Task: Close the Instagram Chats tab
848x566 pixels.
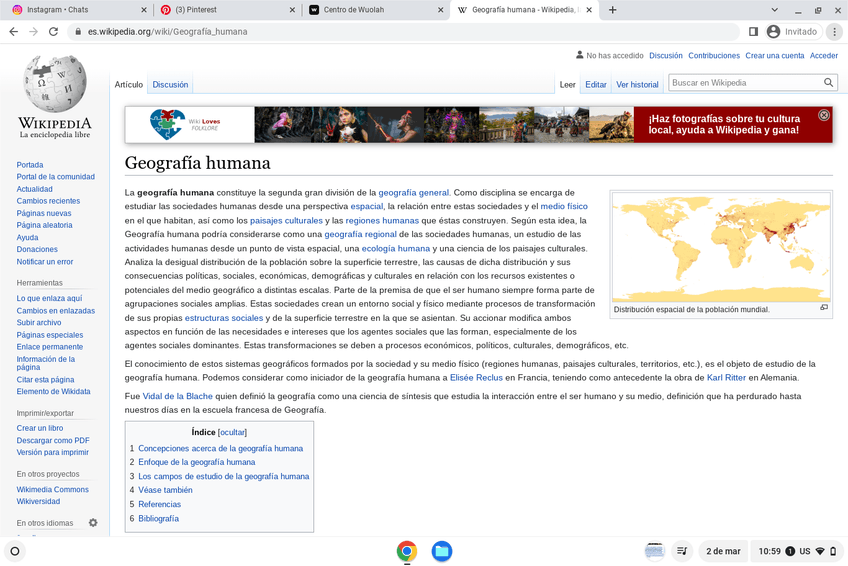Action: click(144, 10)
